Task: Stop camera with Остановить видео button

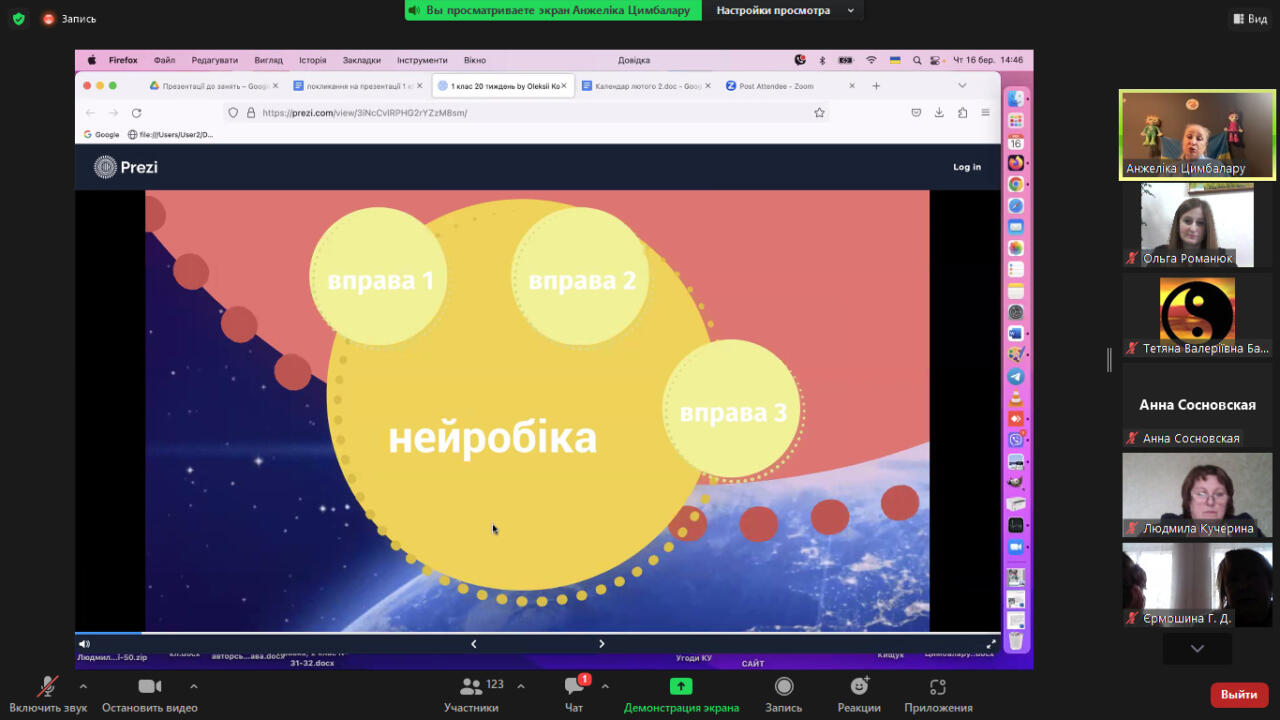Action: [x=149, y=694]
